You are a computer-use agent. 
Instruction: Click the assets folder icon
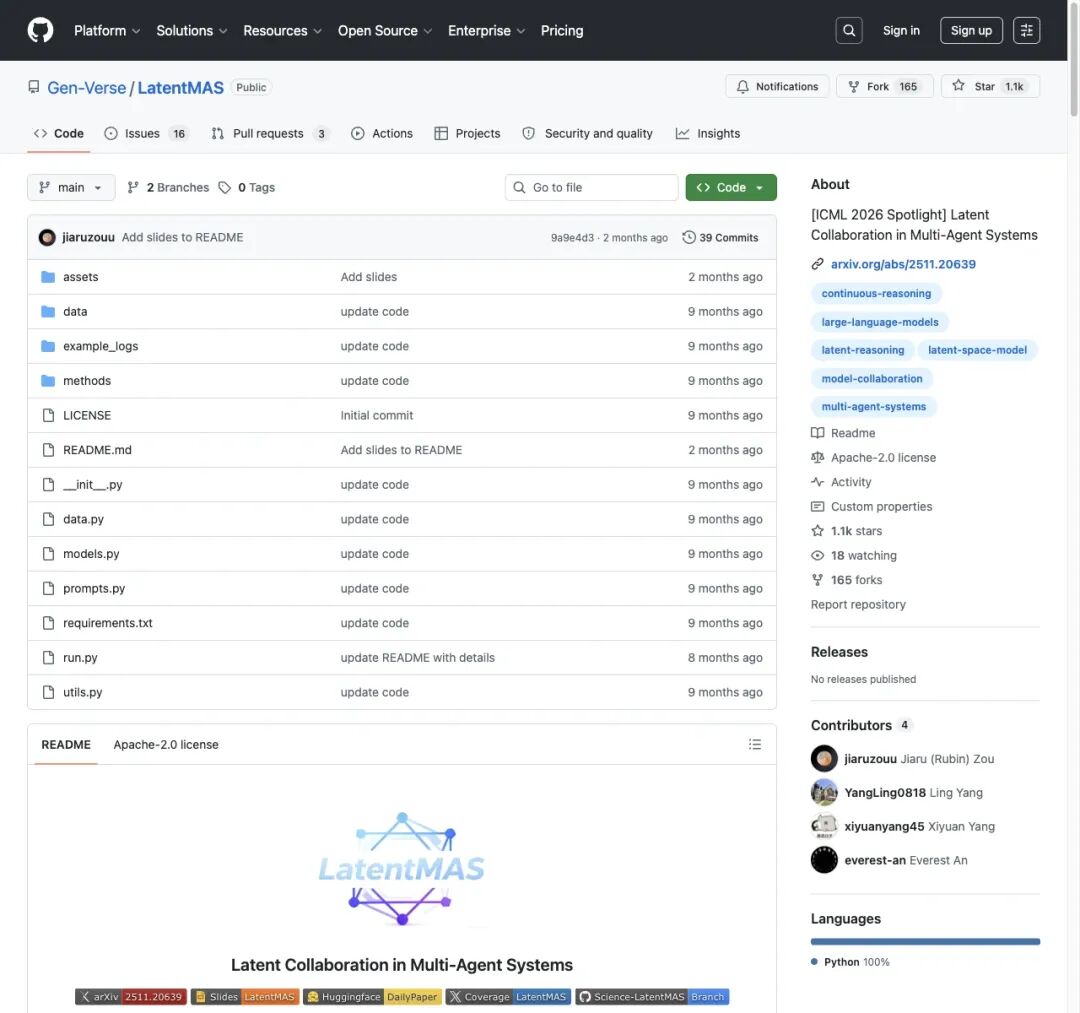pyautogui.click(x=48, y=277)
